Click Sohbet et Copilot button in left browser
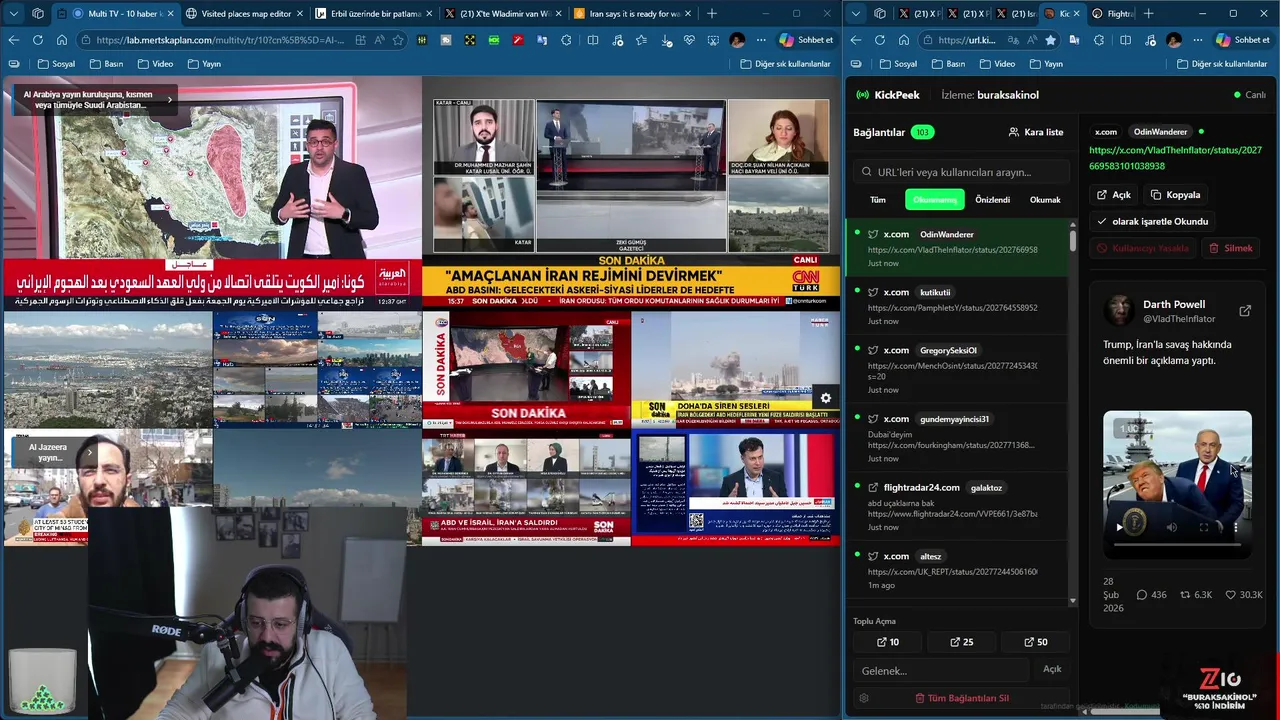 click(806, 40)
